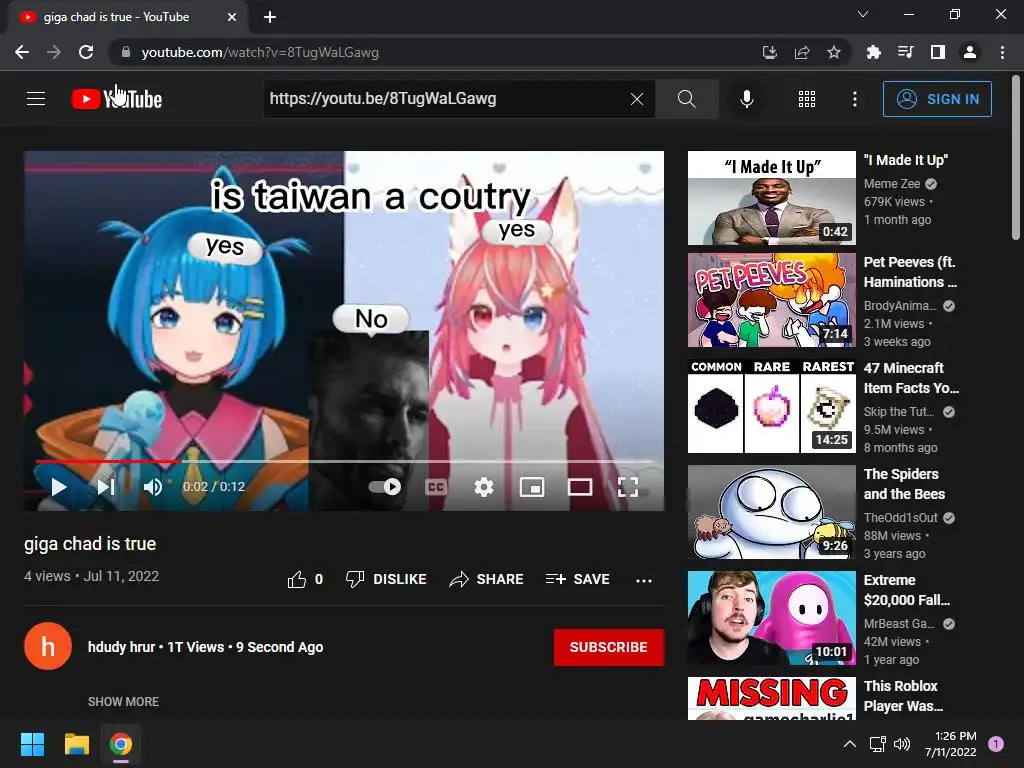Click the magnifier search button
The height and width of the screenshot is (768, 1024).
coord(686,99)
